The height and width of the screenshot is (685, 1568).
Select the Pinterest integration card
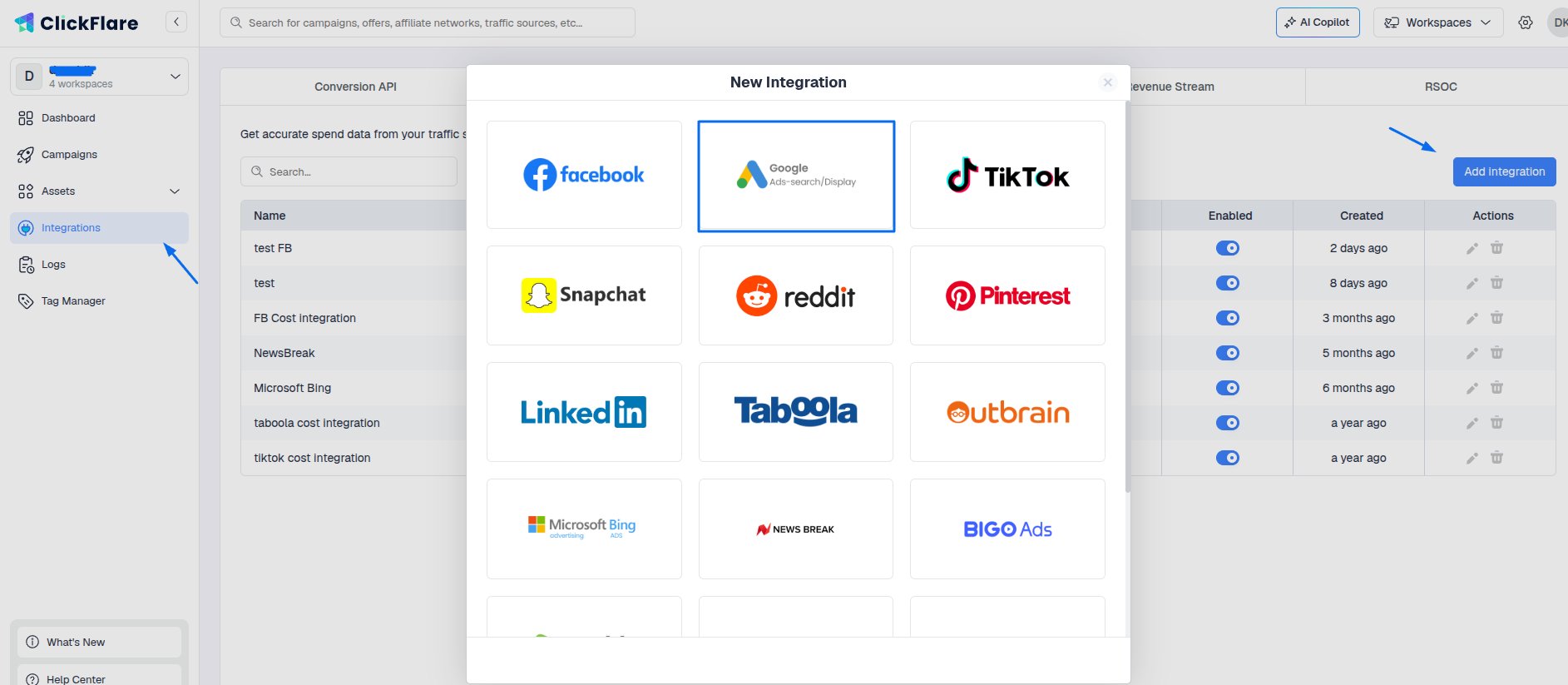click(1007, 295)
